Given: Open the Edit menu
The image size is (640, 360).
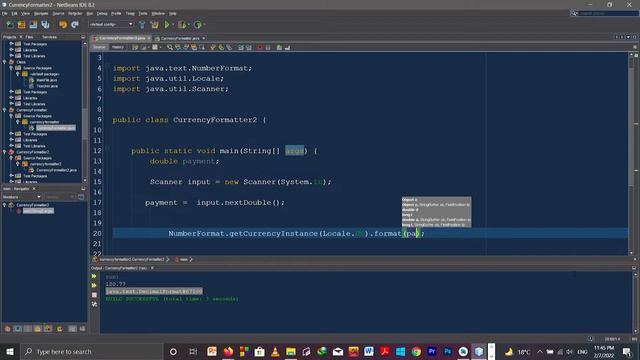Looking at the screenshot, I should click(14, 13).
